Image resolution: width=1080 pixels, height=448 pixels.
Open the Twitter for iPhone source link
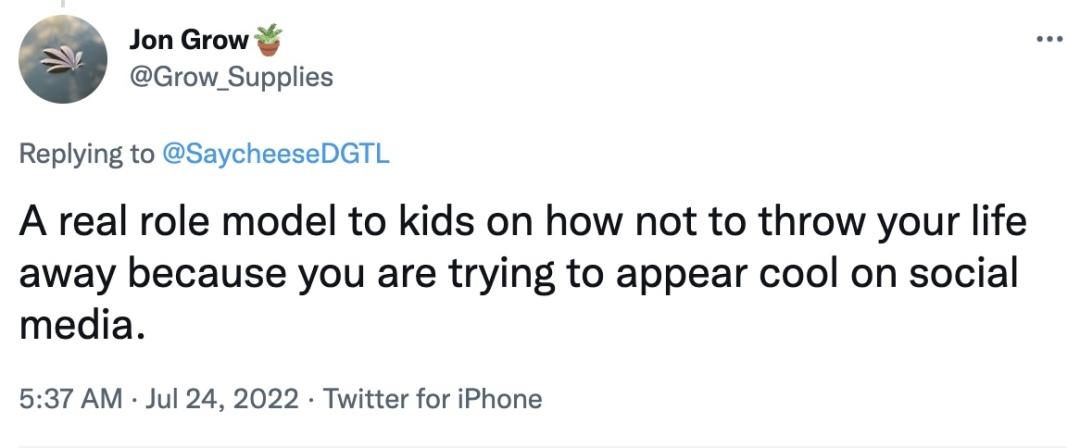[x=432, y=398]
